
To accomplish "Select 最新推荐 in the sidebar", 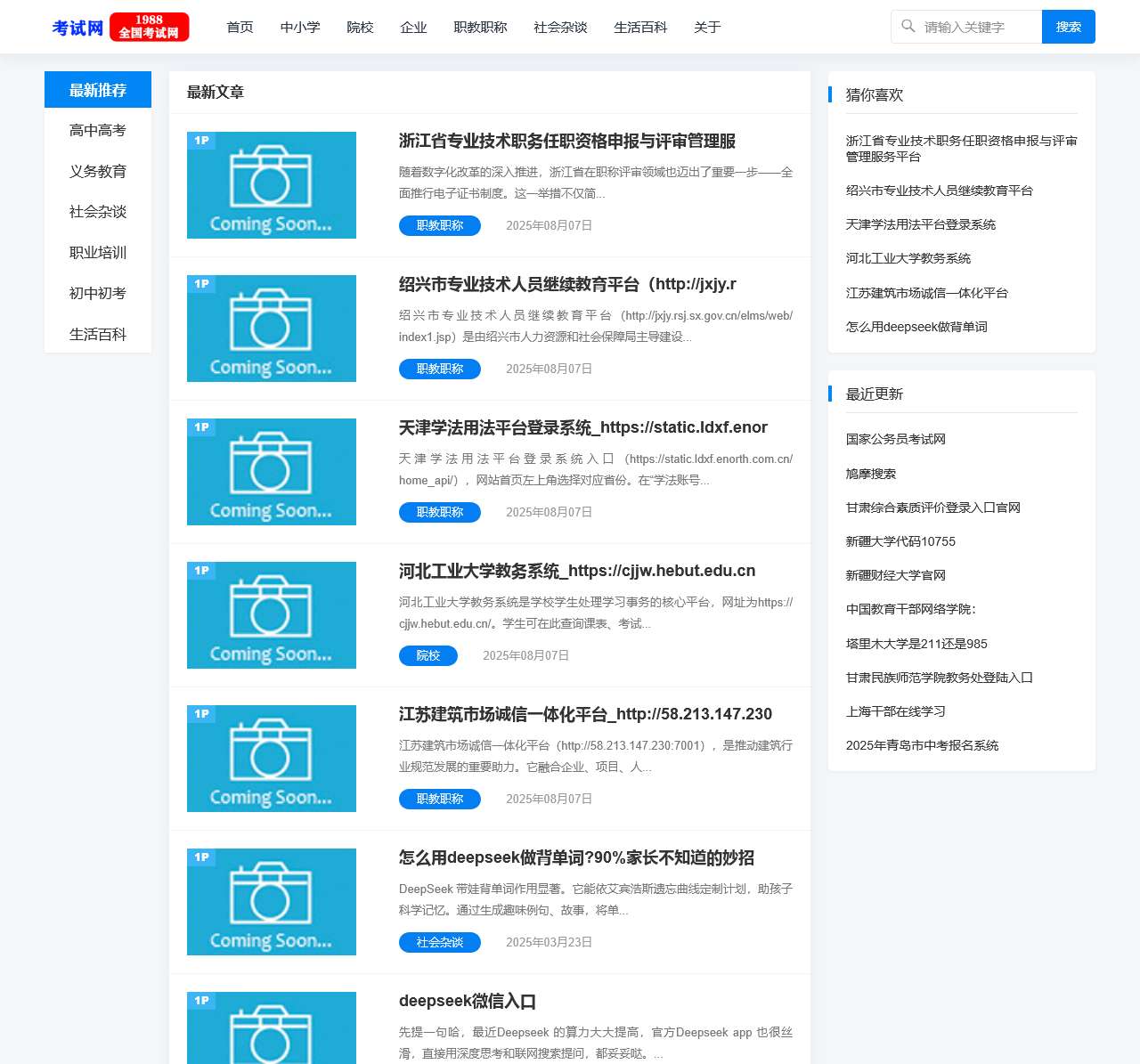I will point(97,89).
